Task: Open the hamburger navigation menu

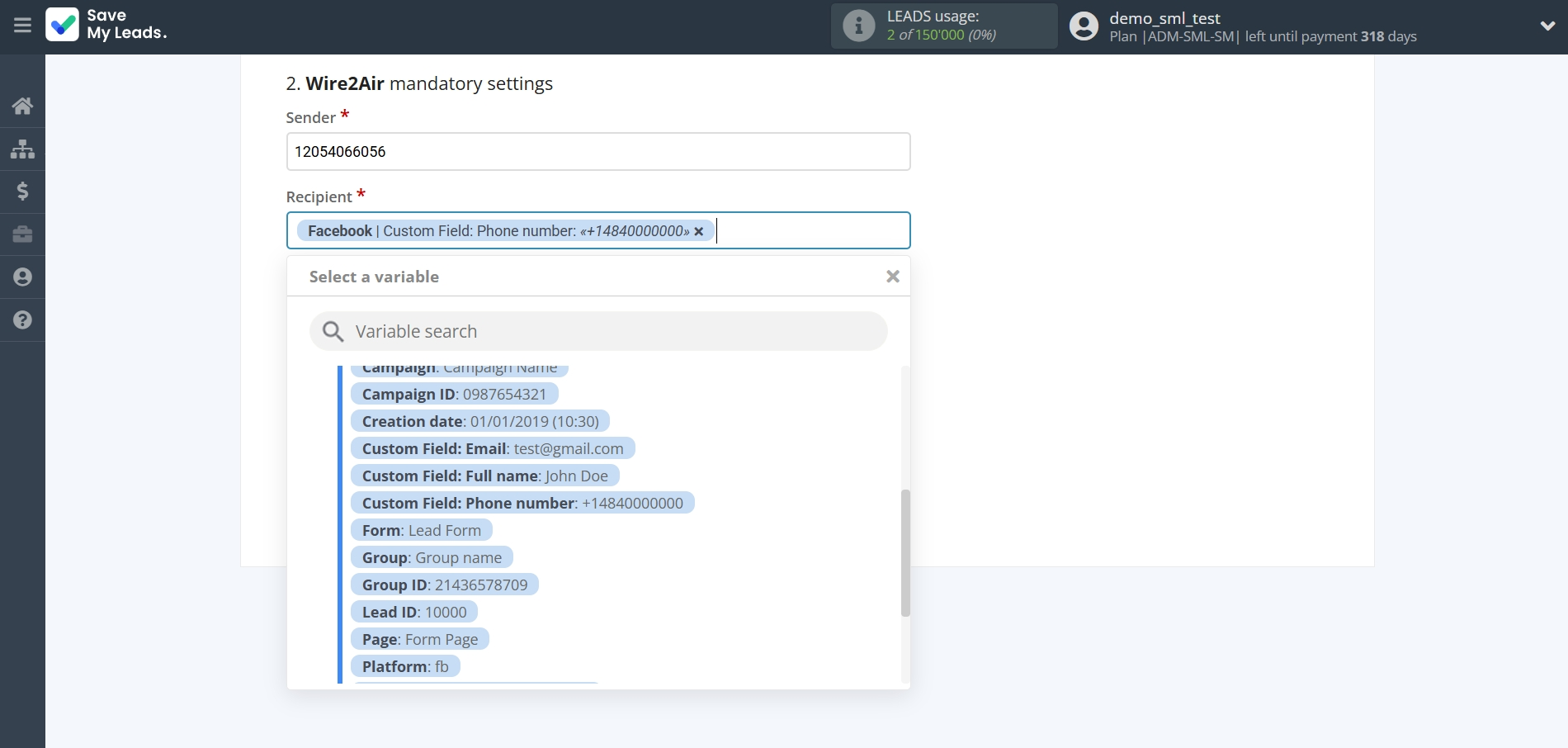Action: [22, 25]
